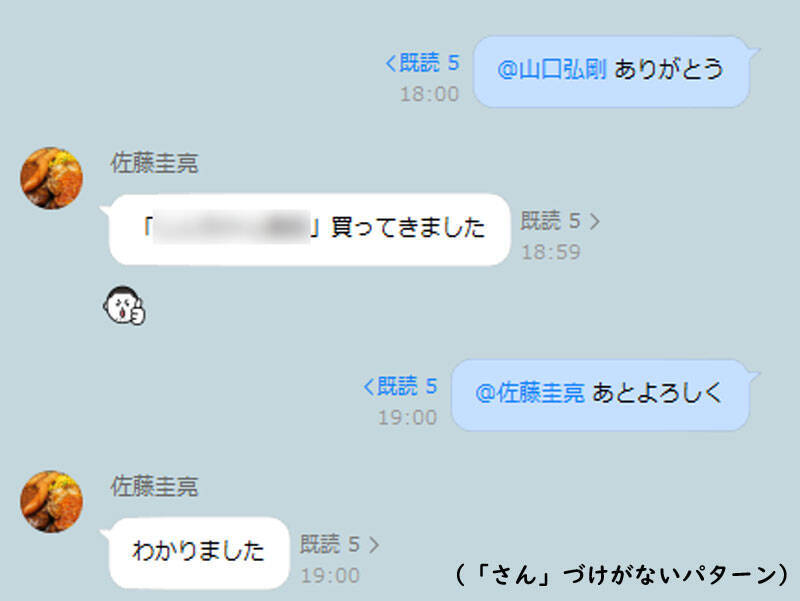Click 佐藤圭亮's lower food avatar
Screen dimensions: 800x601
(51, 502)
